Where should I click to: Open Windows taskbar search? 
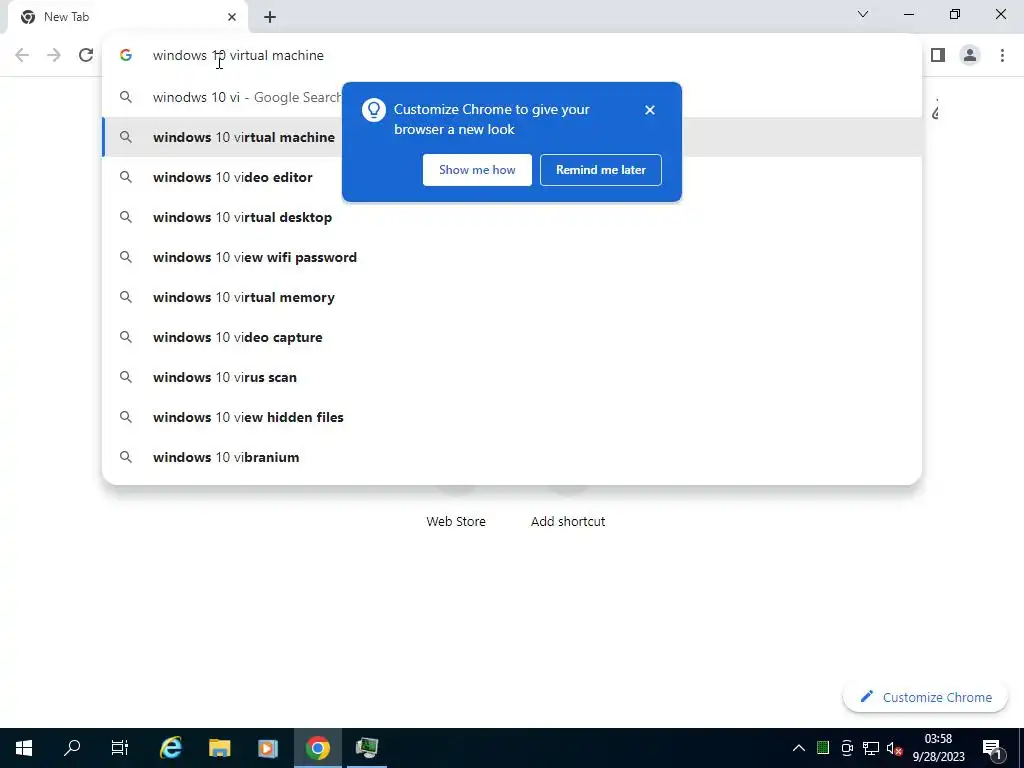coord(72,748)
